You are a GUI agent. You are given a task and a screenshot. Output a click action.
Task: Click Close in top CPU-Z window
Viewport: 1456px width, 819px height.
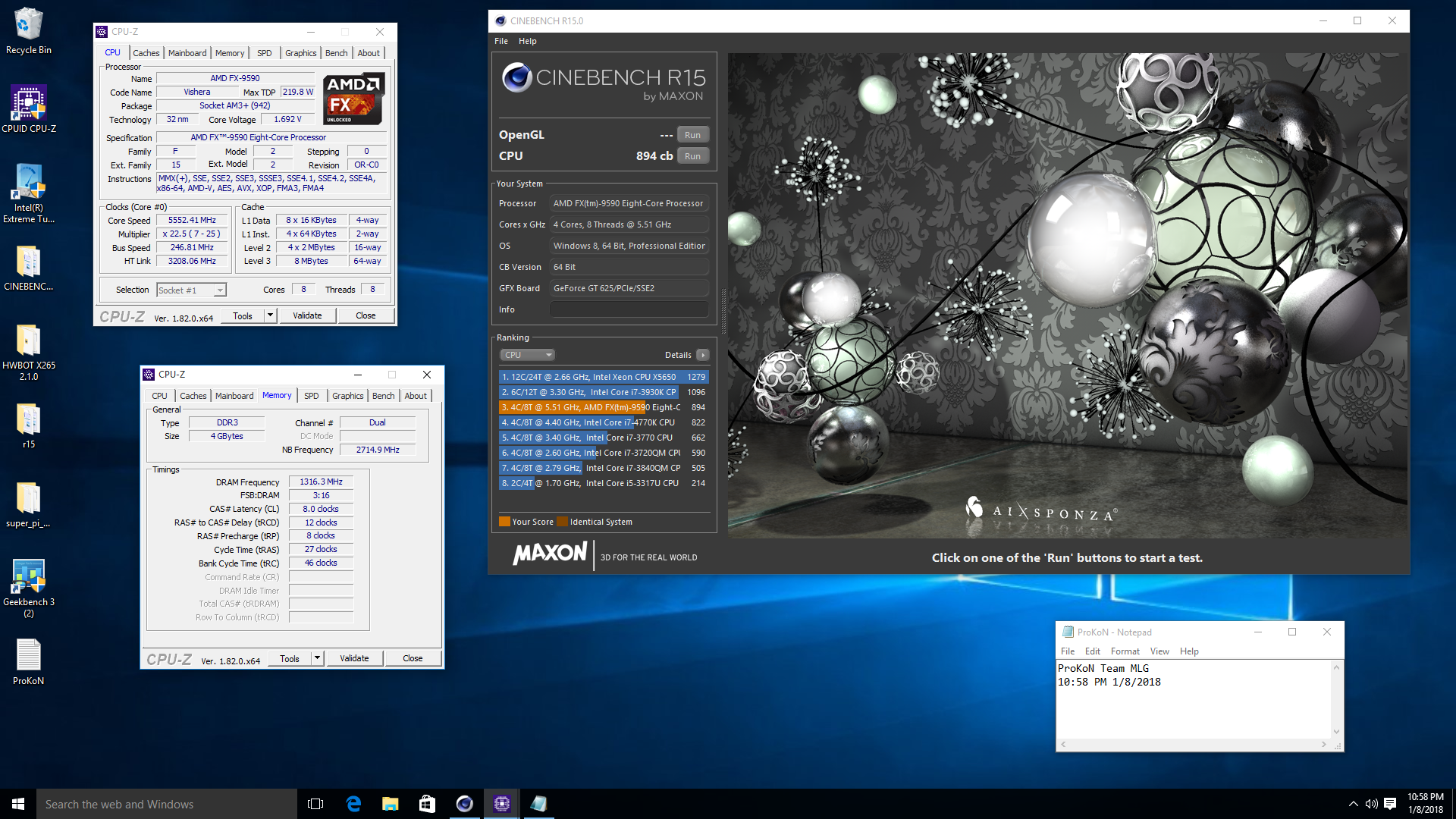click(366, 315)
